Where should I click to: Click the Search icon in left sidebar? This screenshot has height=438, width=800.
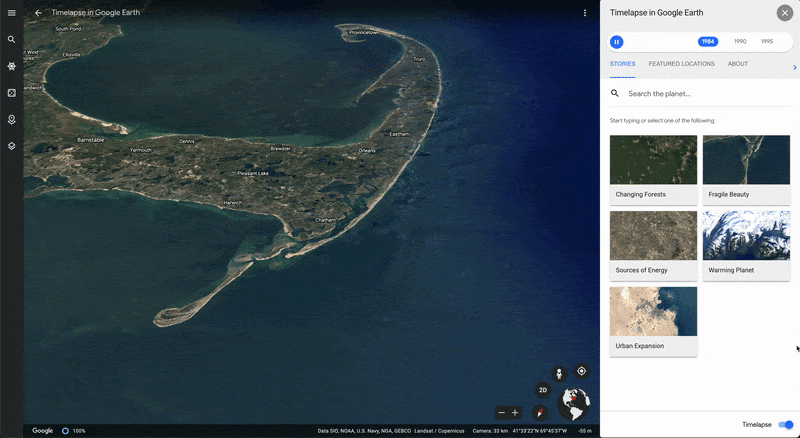12,40
